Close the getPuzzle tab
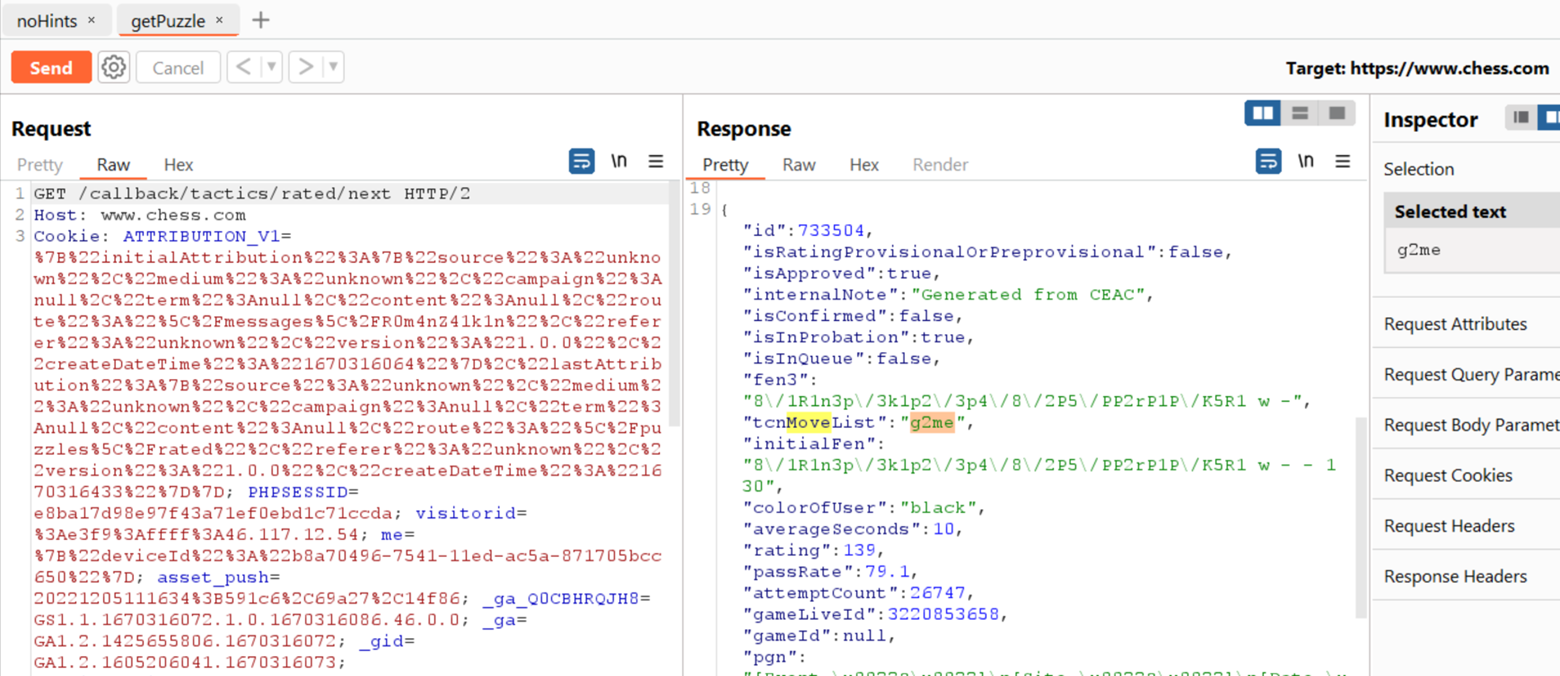The image size is (1560, 676). click(x=219, y=20)
